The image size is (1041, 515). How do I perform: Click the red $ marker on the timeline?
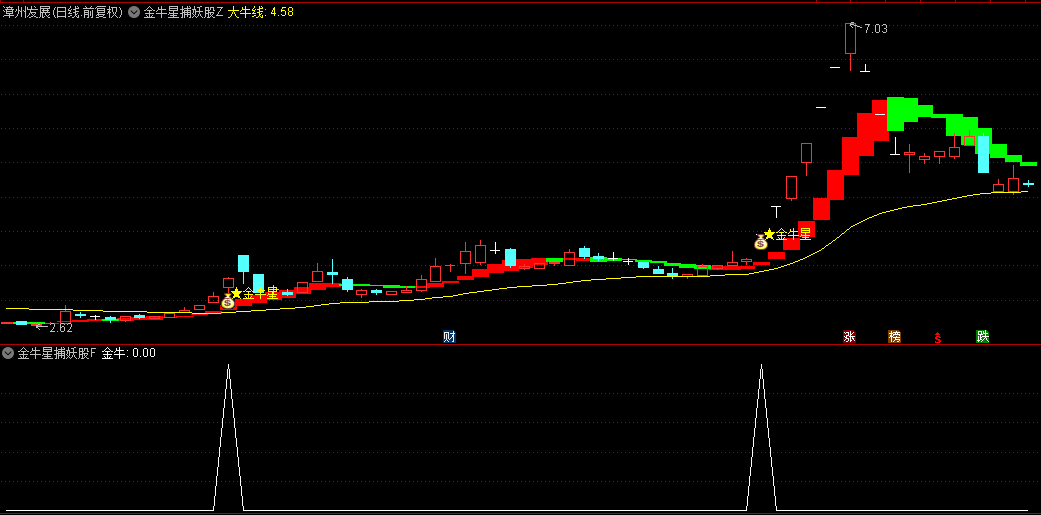[x=938, y=337]
